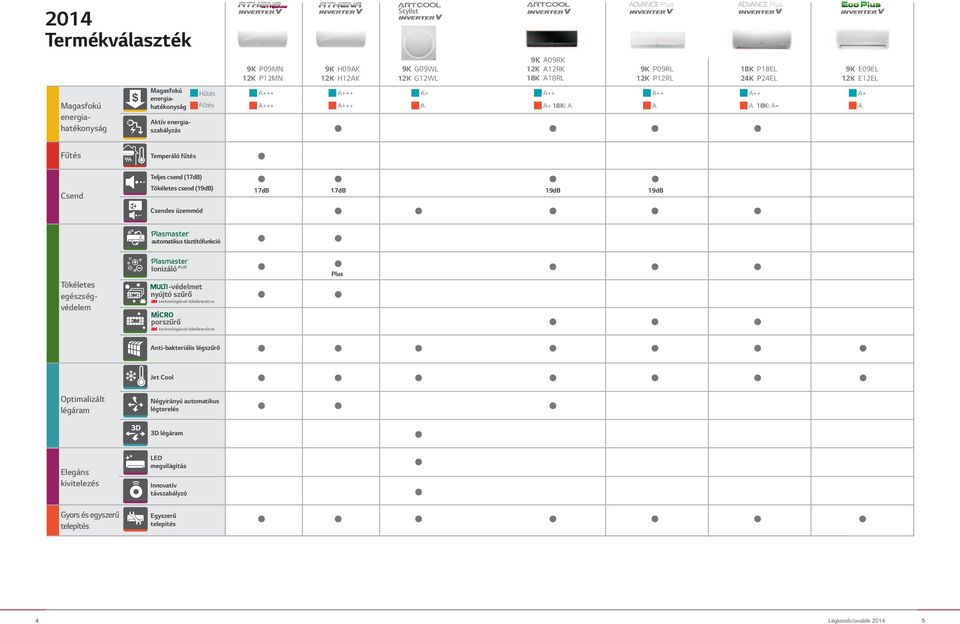Click the Eco Plus E09EL unit image

863,40
